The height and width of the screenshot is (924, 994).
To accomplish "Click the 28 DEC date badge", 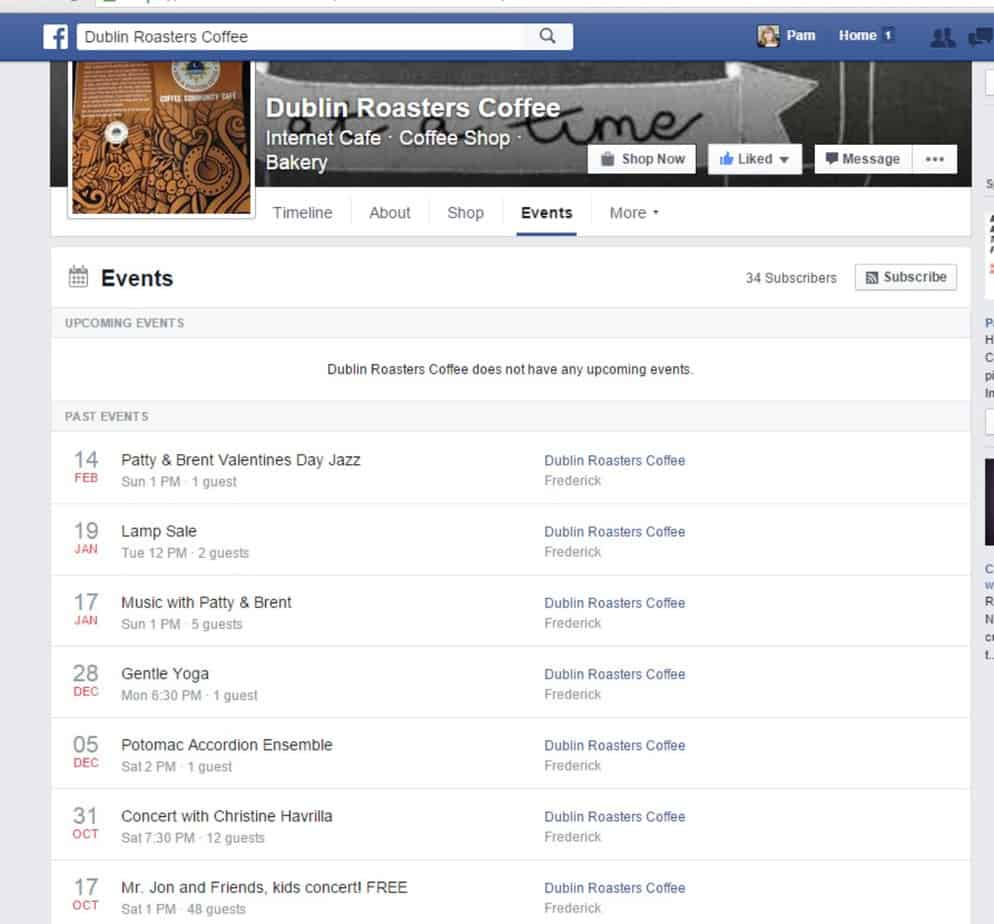I will [86, 681].
